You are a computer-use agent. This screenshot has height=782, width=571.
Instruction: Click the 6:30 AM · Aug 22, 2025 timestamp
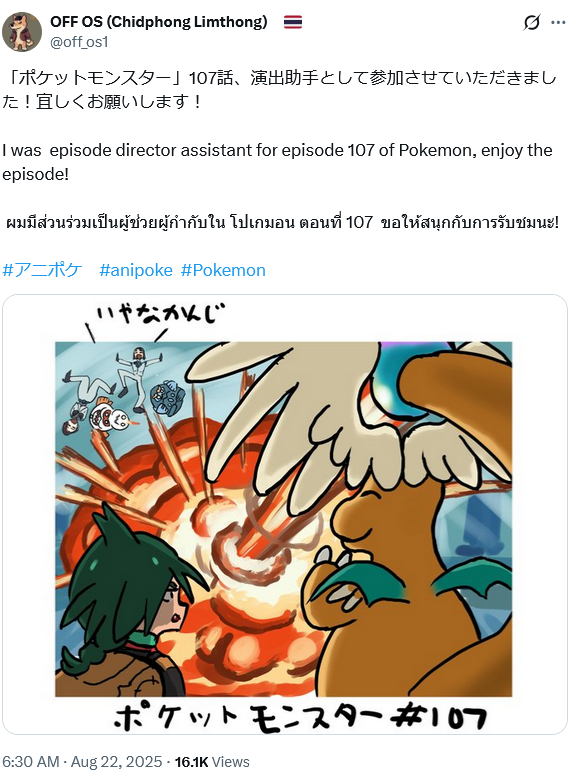point(82,762)
